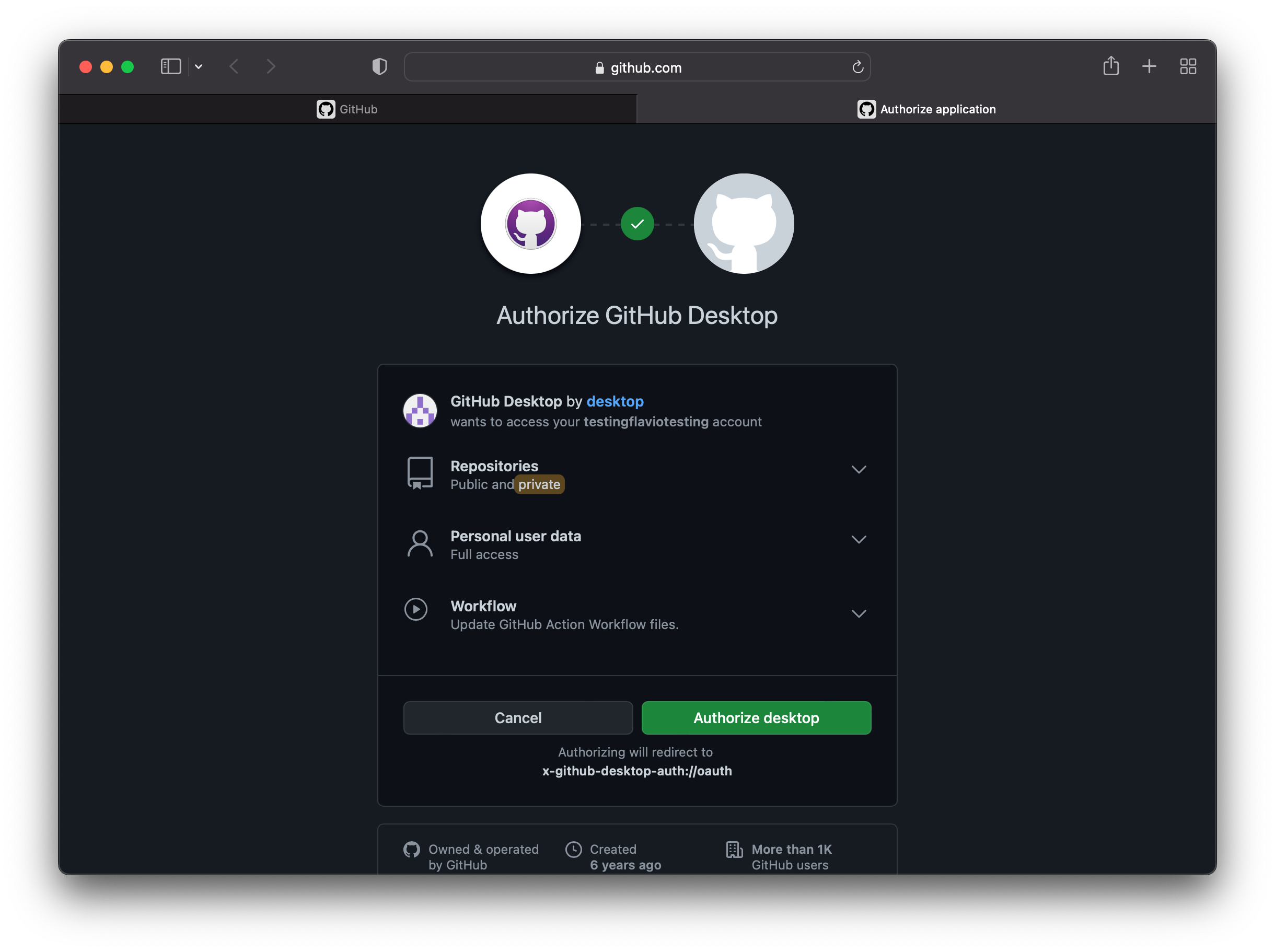Click the Workflow play icon
This screenshot has height=952, width=1275.
(416, 609)
